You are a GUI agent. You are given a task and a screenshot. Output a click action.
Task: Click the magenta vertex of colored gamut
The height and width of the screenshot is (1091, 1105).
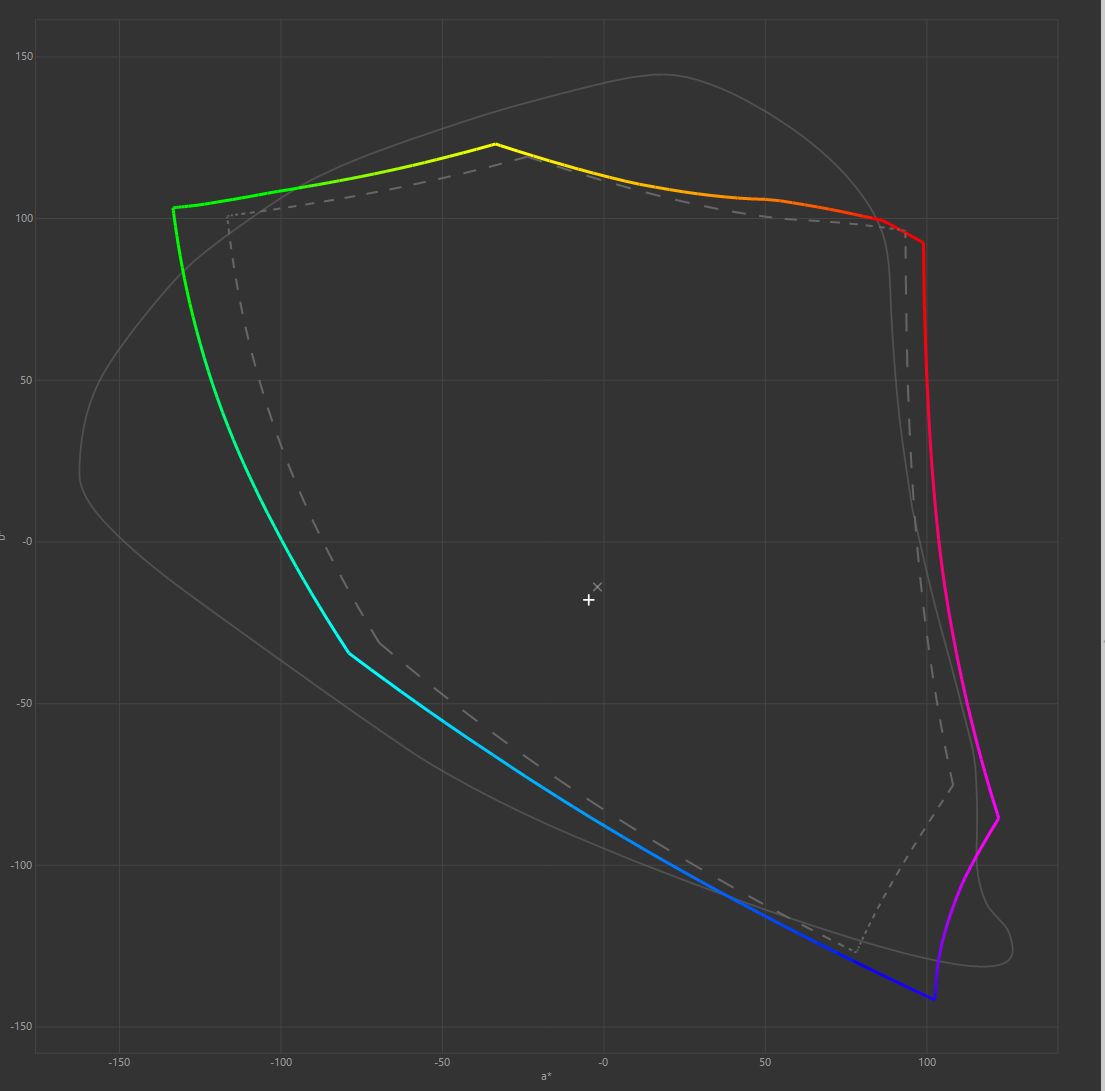tap(998, 819)
